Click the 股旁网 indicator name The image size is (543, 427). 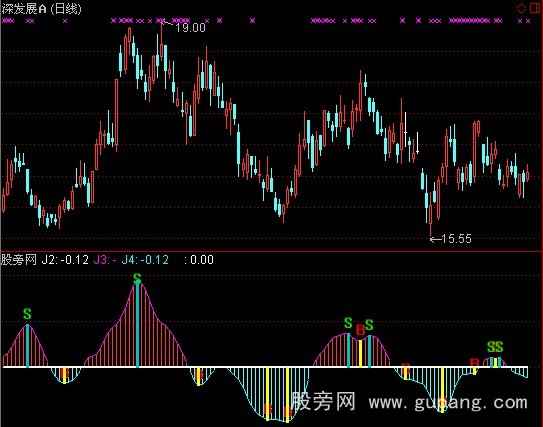click(x=19, y=259)
